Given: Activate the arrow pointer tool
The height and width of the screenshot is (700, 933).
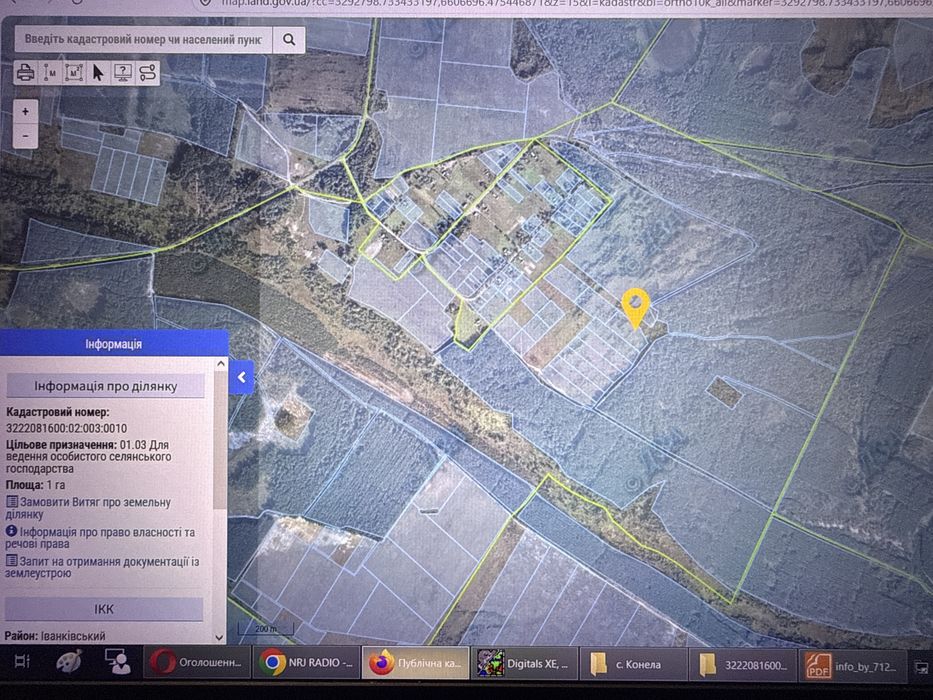Looking at the screenshot, I should 98,73.
